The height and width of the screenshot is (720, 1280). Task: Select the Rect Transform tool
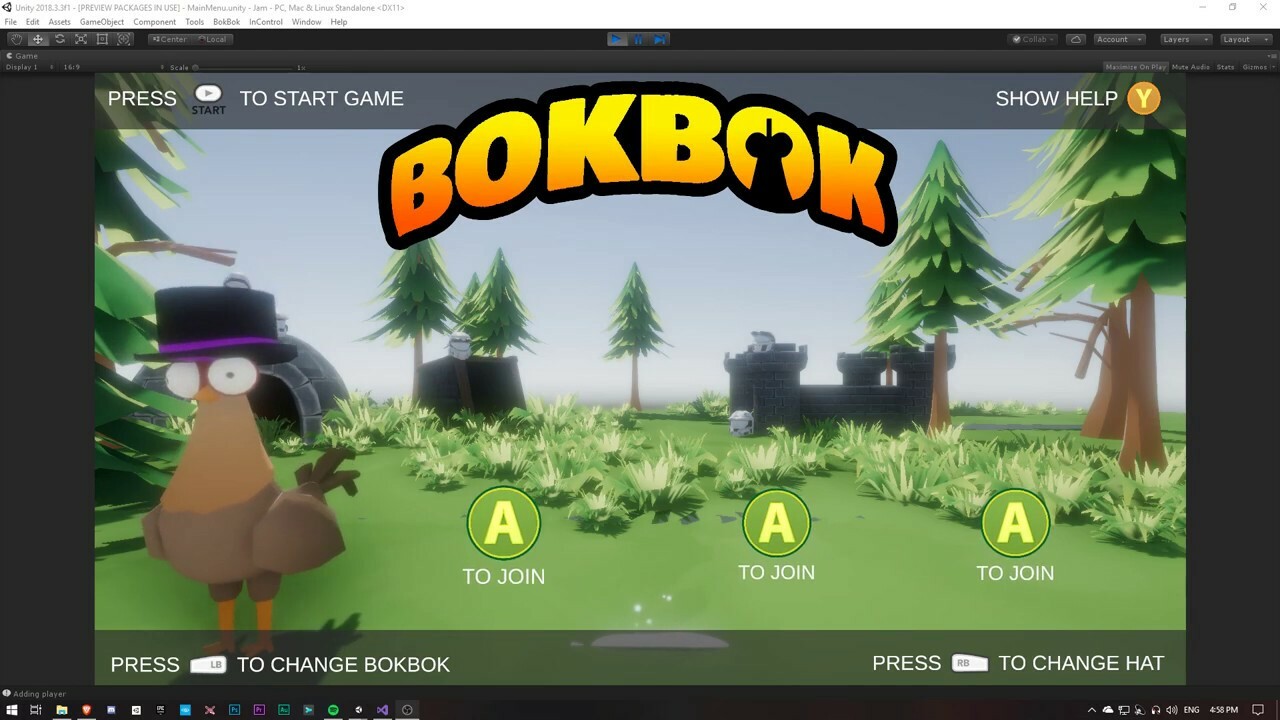coord(102,39)
